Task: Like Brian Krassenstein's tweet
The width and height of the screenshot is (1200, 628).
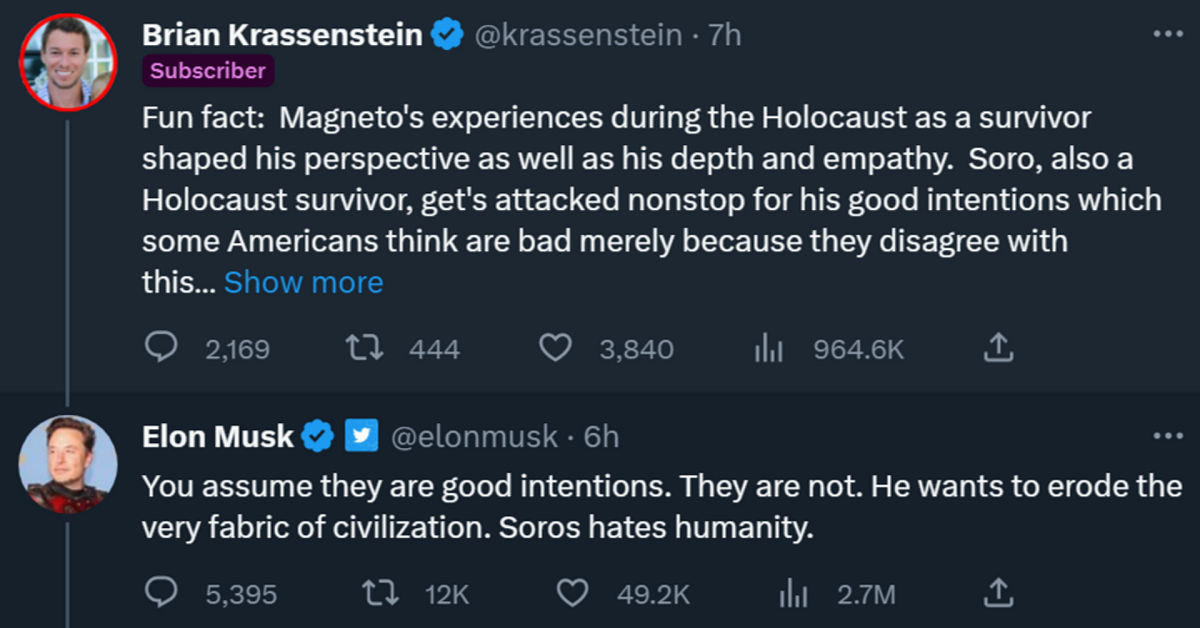Action: coord(554,348)
